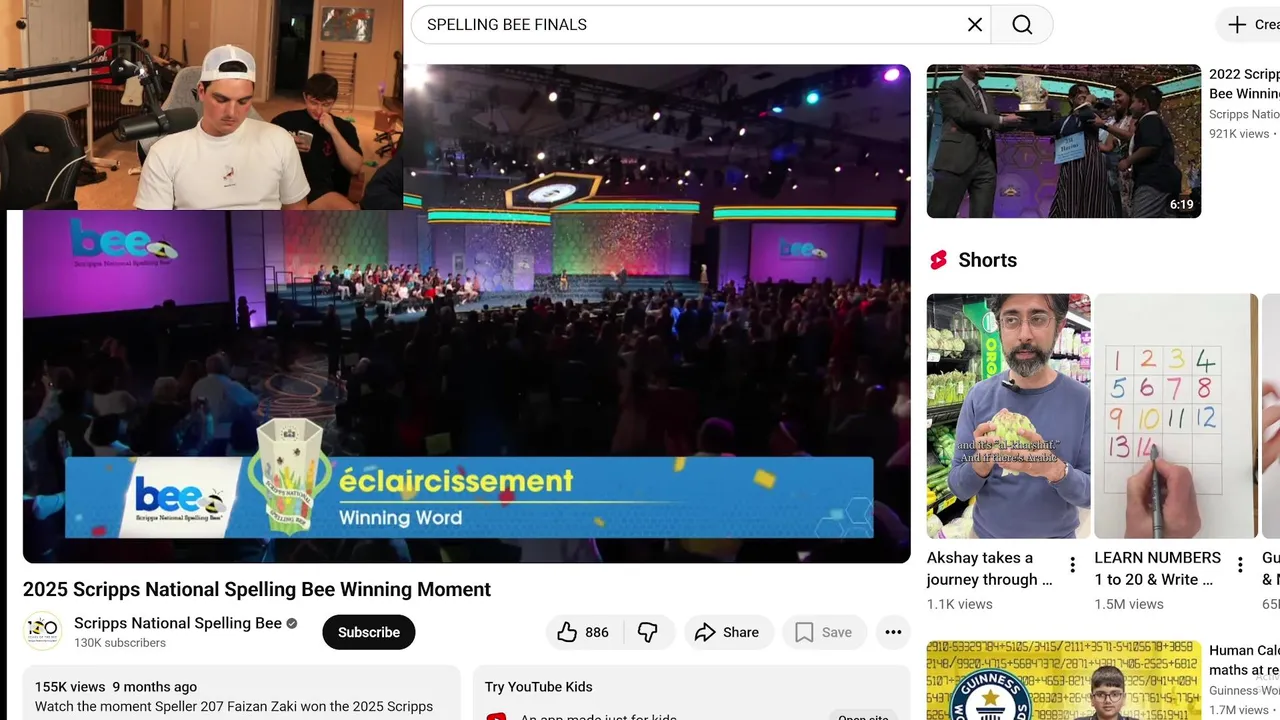The width and height of the screenshot is (1280, 720).
Task: Click the main video player area
Action: (466, 313)
